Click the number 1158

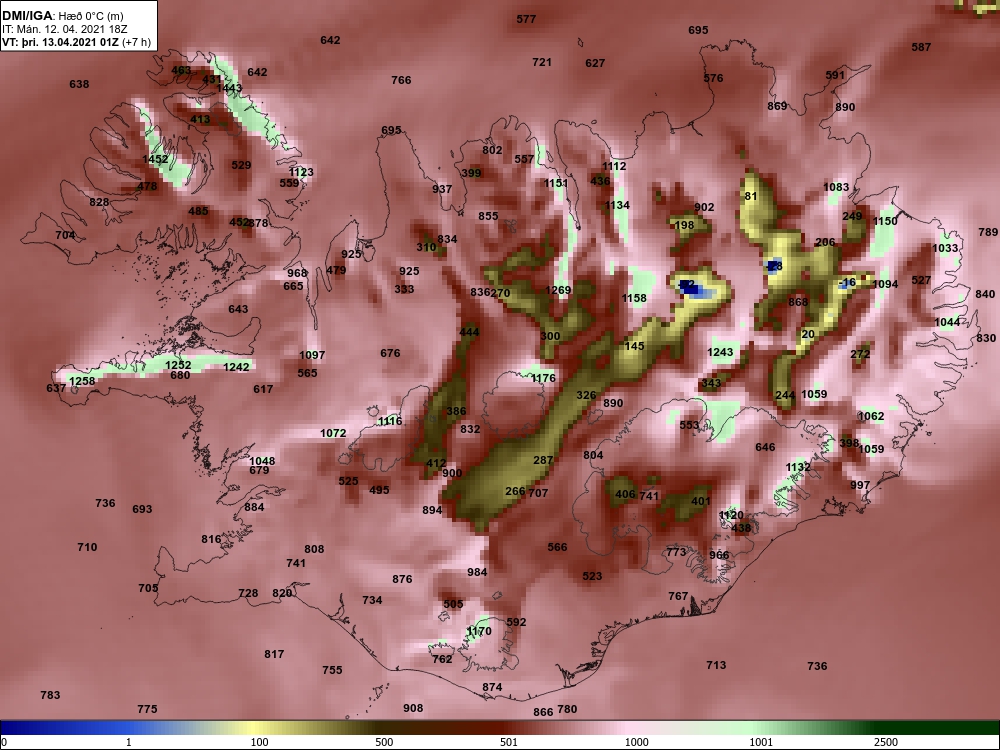(x=634, y=298)
